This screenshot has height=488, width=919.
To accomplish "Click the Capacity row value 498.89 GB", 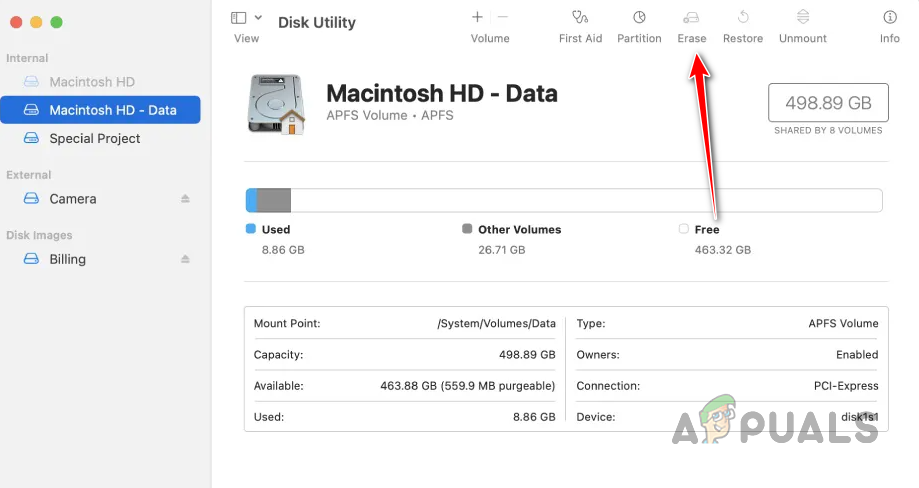I will [527, 354].
